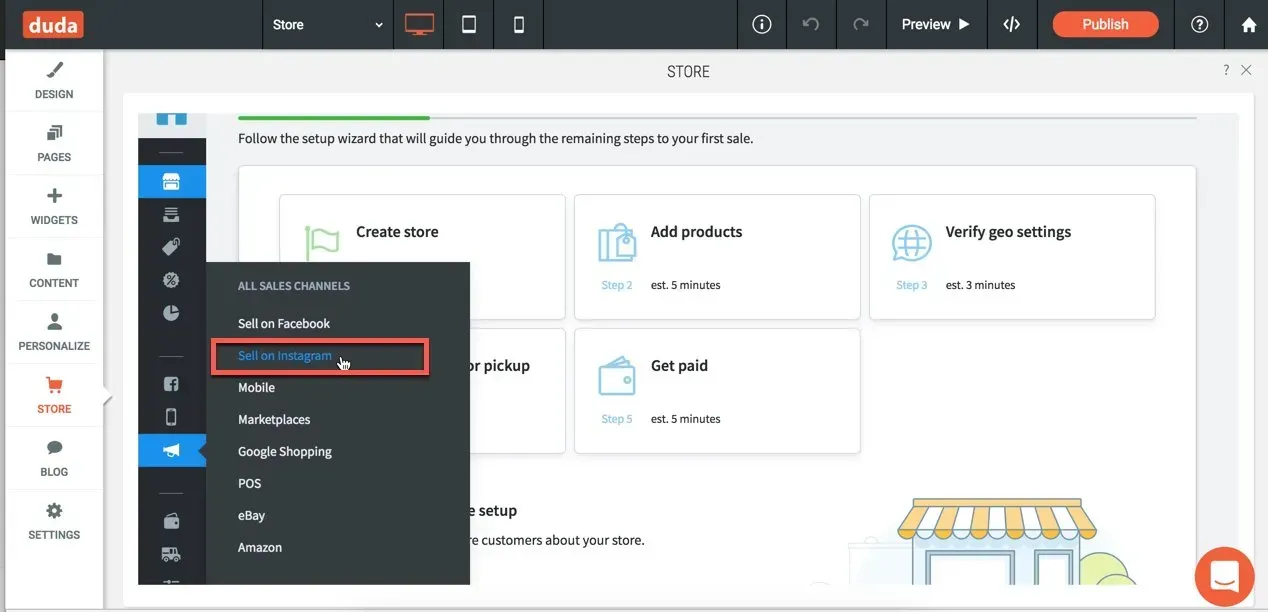Select Amazon sales channel
The height and width of the screenshot is (612, 1268).
point(260,548)
